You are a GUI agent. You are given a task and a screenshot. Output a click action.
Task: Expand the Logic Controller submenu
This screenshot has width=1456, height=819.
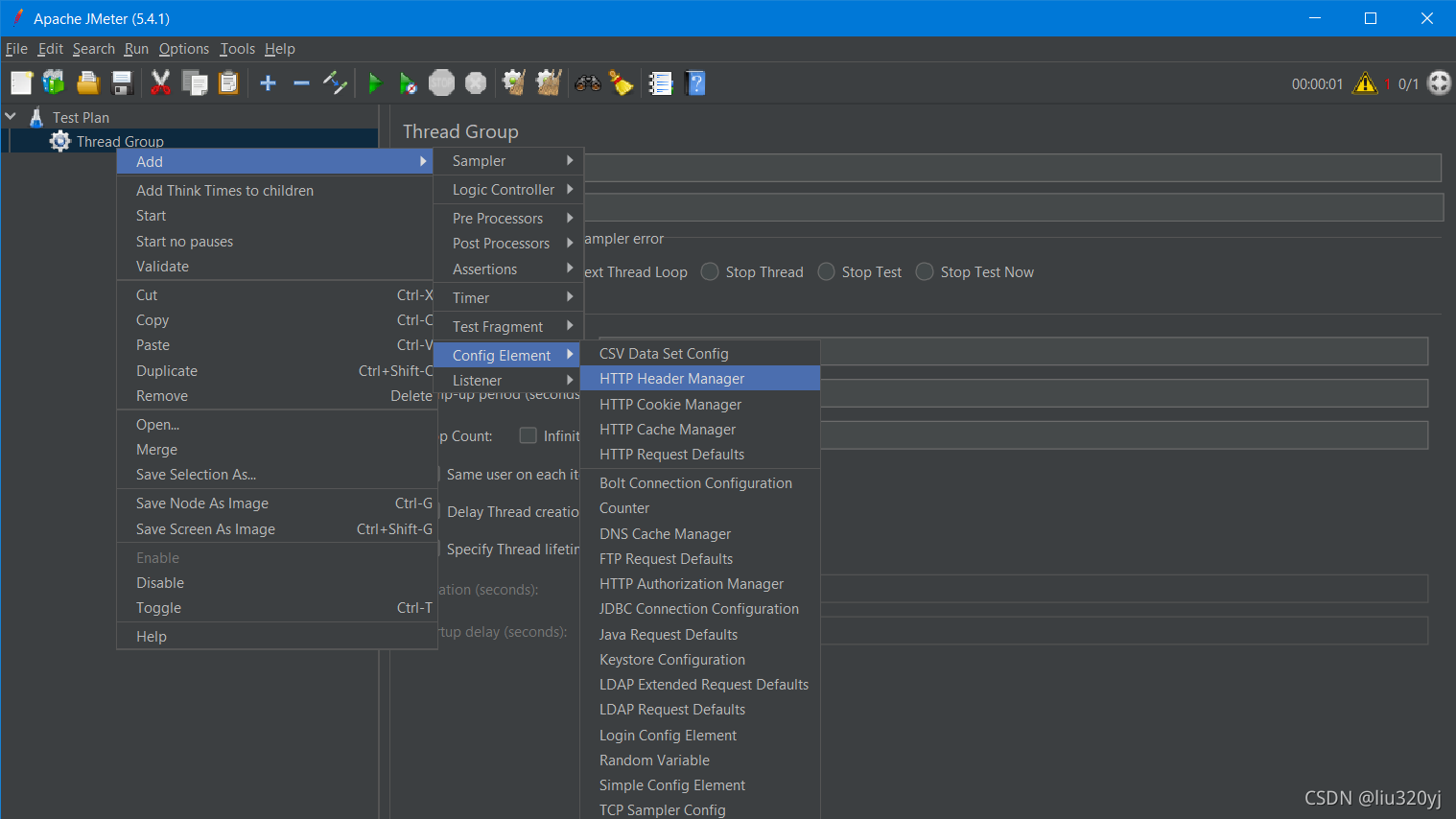click(506, 189)
